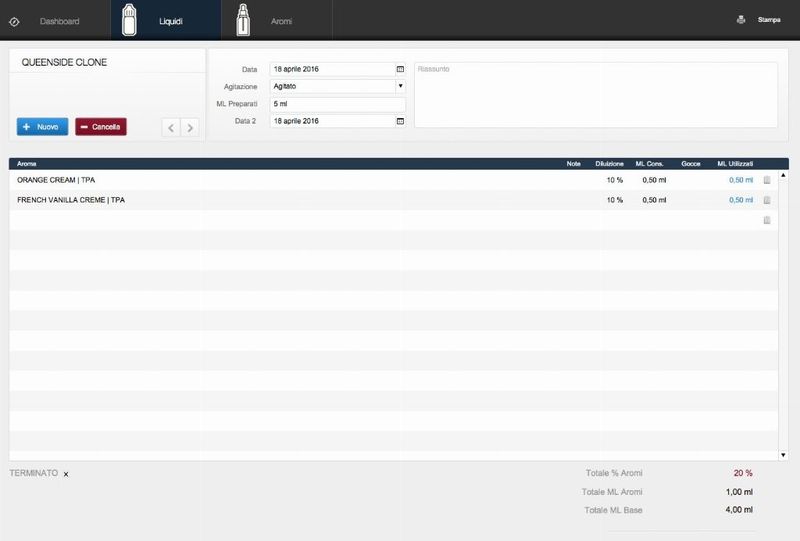Click blue 0,50 ml of ORANGE CREAM
This screenshot has height=541, width=800.
(x=741, y=180)
